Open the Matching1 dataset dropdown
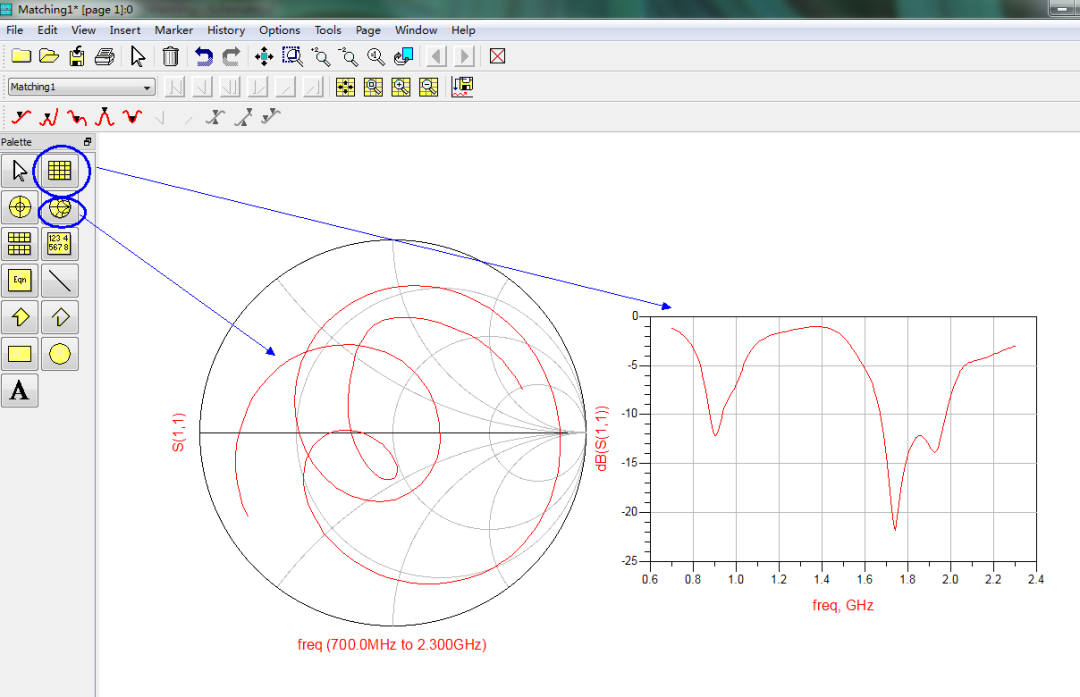 (81, 87)
